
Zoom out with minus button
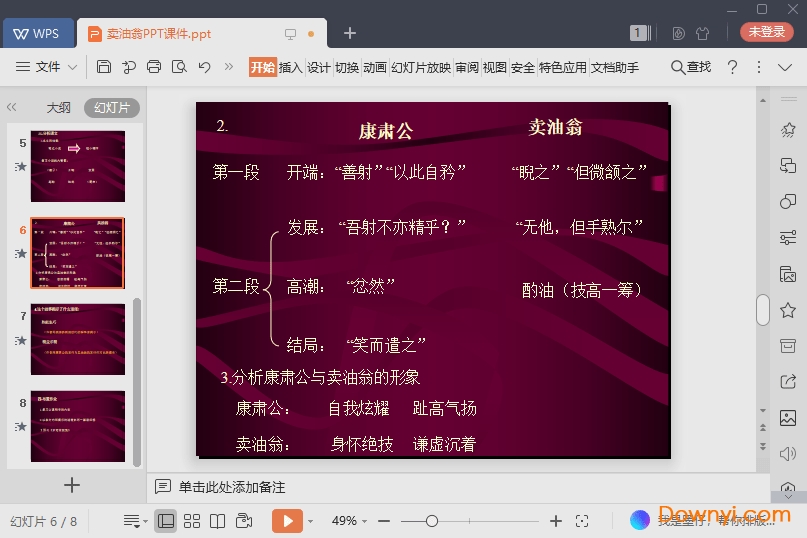384,521
